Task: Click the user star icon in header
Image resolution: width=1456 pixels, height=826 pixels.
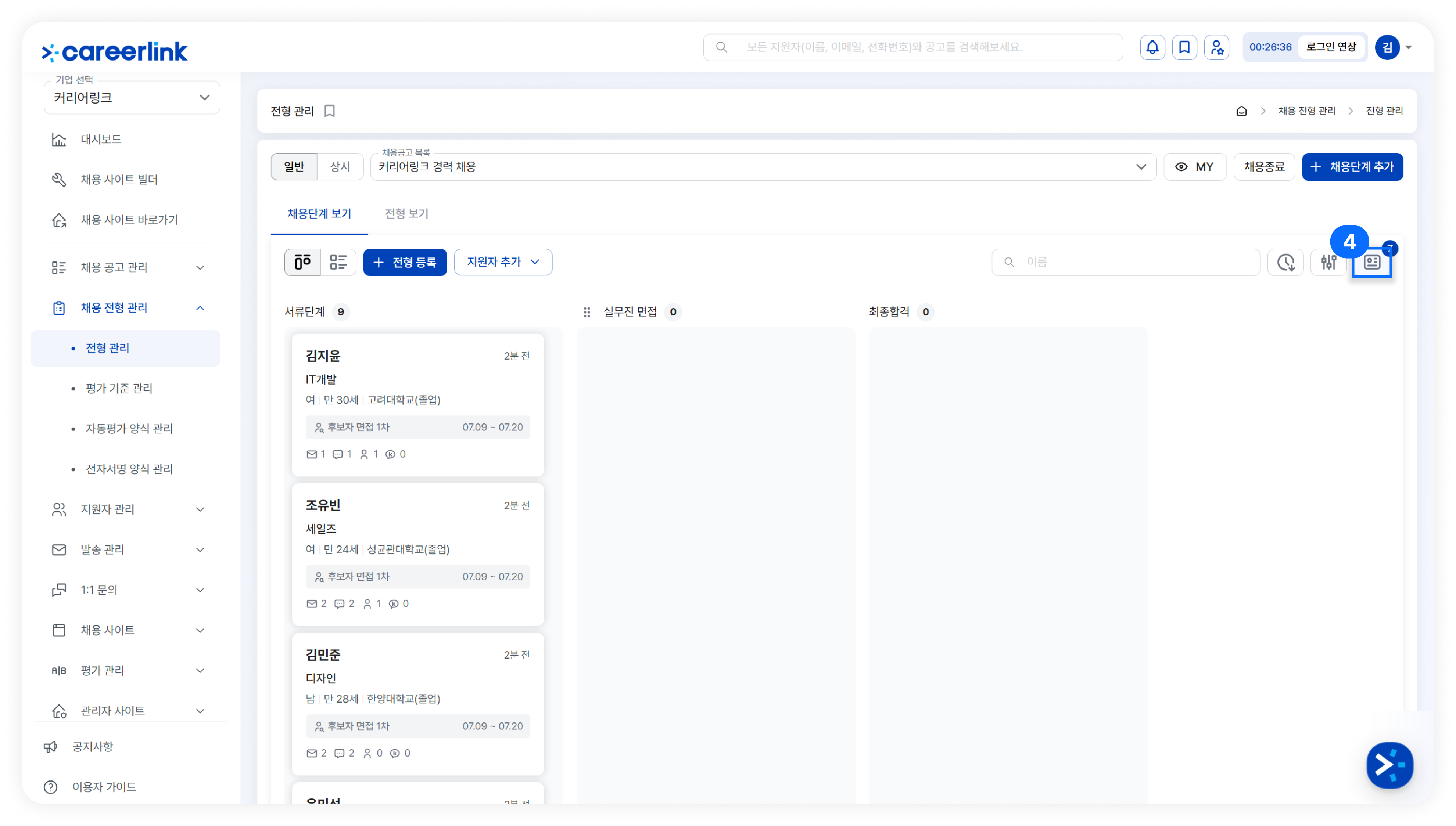Action: 1216,47
